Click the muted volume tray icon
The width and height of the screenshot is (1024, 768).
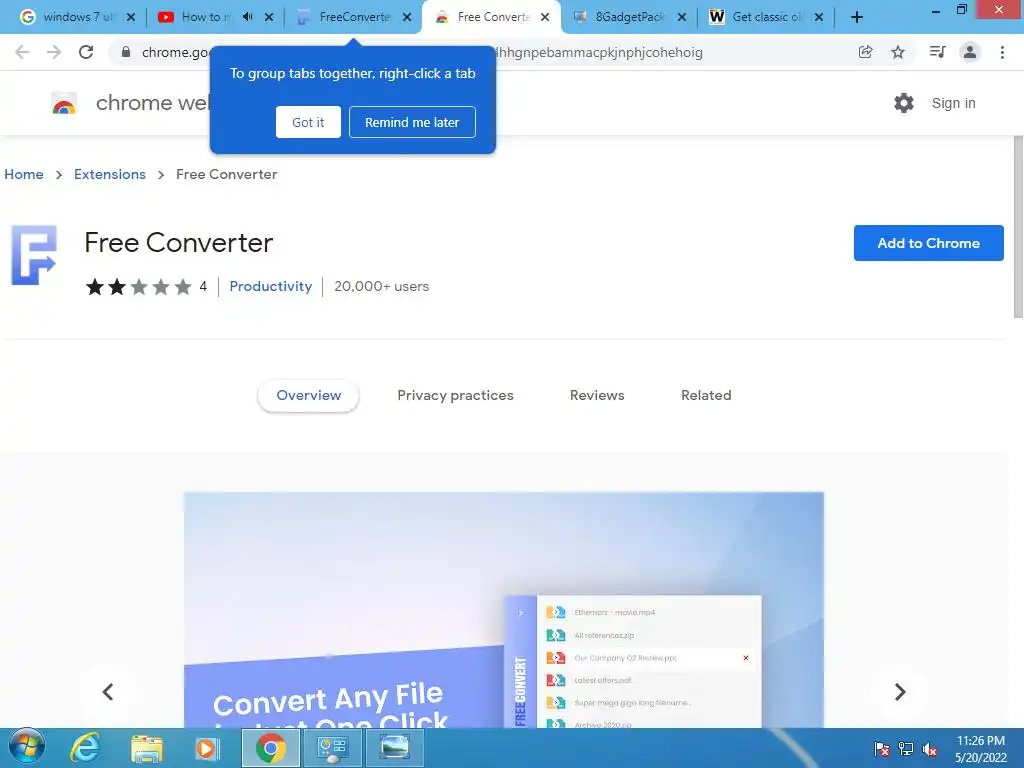[x=930, y=748]
